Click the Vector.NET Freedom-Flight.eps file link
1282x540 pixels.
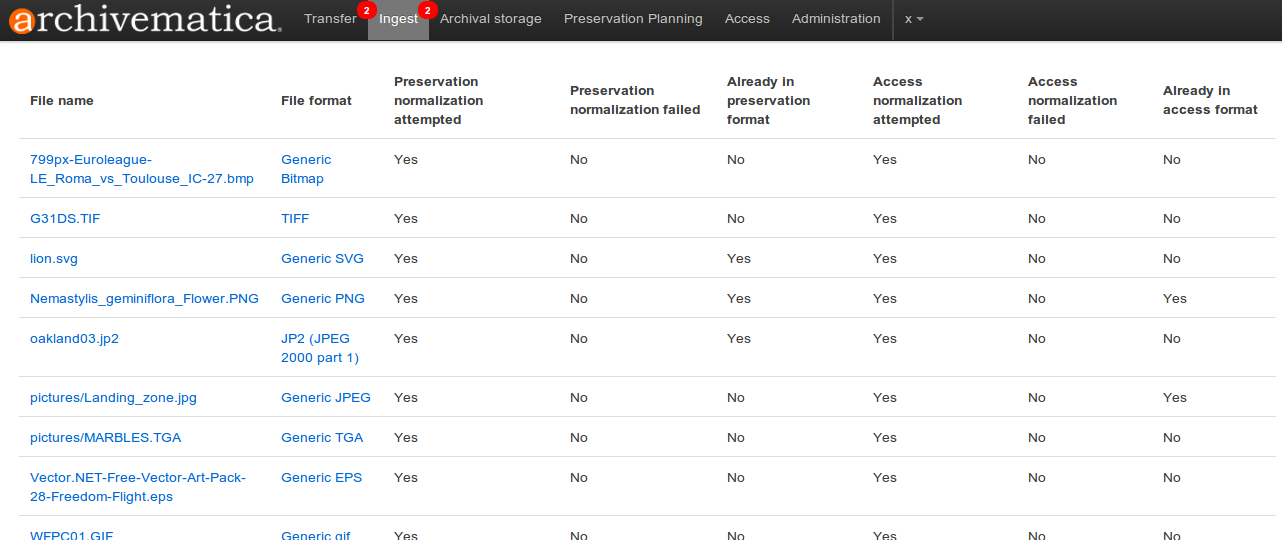point(137,487)
